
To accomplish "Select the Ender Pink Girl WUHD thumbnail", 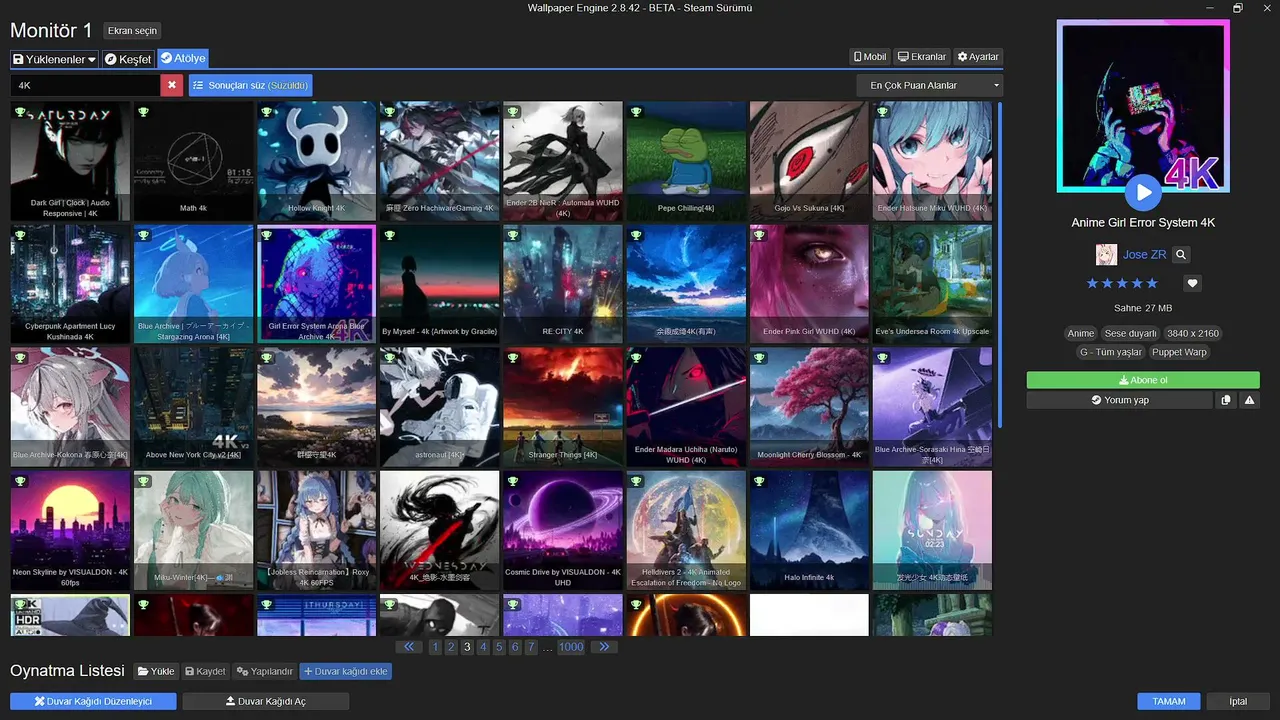I will pyautogui.click(x=809, y=284).
